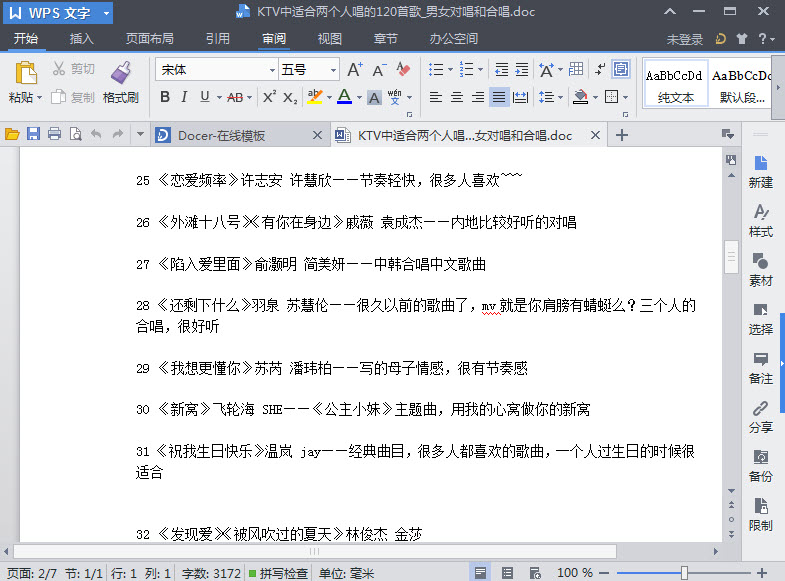Toggle italic formatting
The image size is (785, 581).
(184, 97)
